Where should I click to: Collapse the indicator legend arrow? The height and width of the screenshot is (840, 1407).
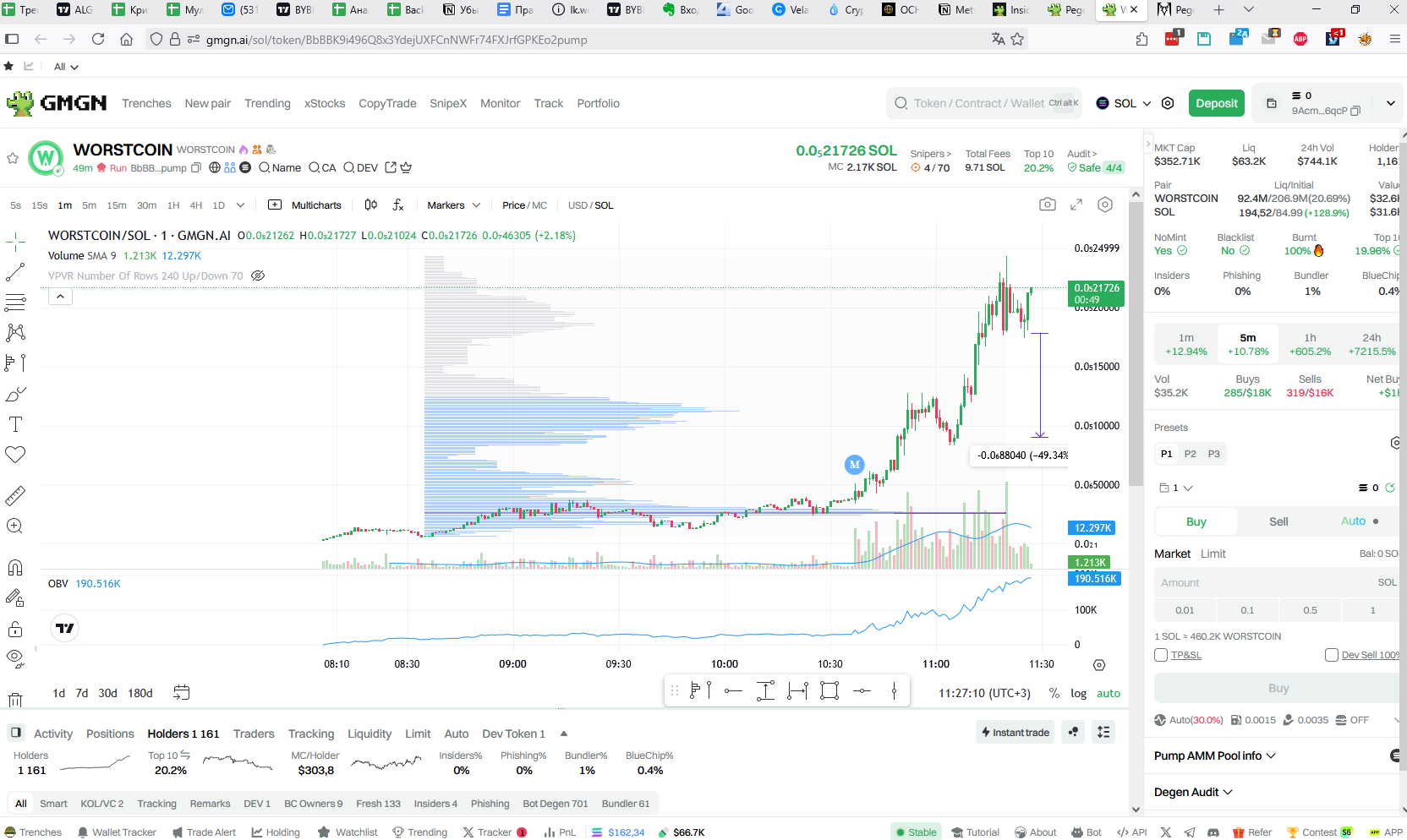tap(60, 297)
